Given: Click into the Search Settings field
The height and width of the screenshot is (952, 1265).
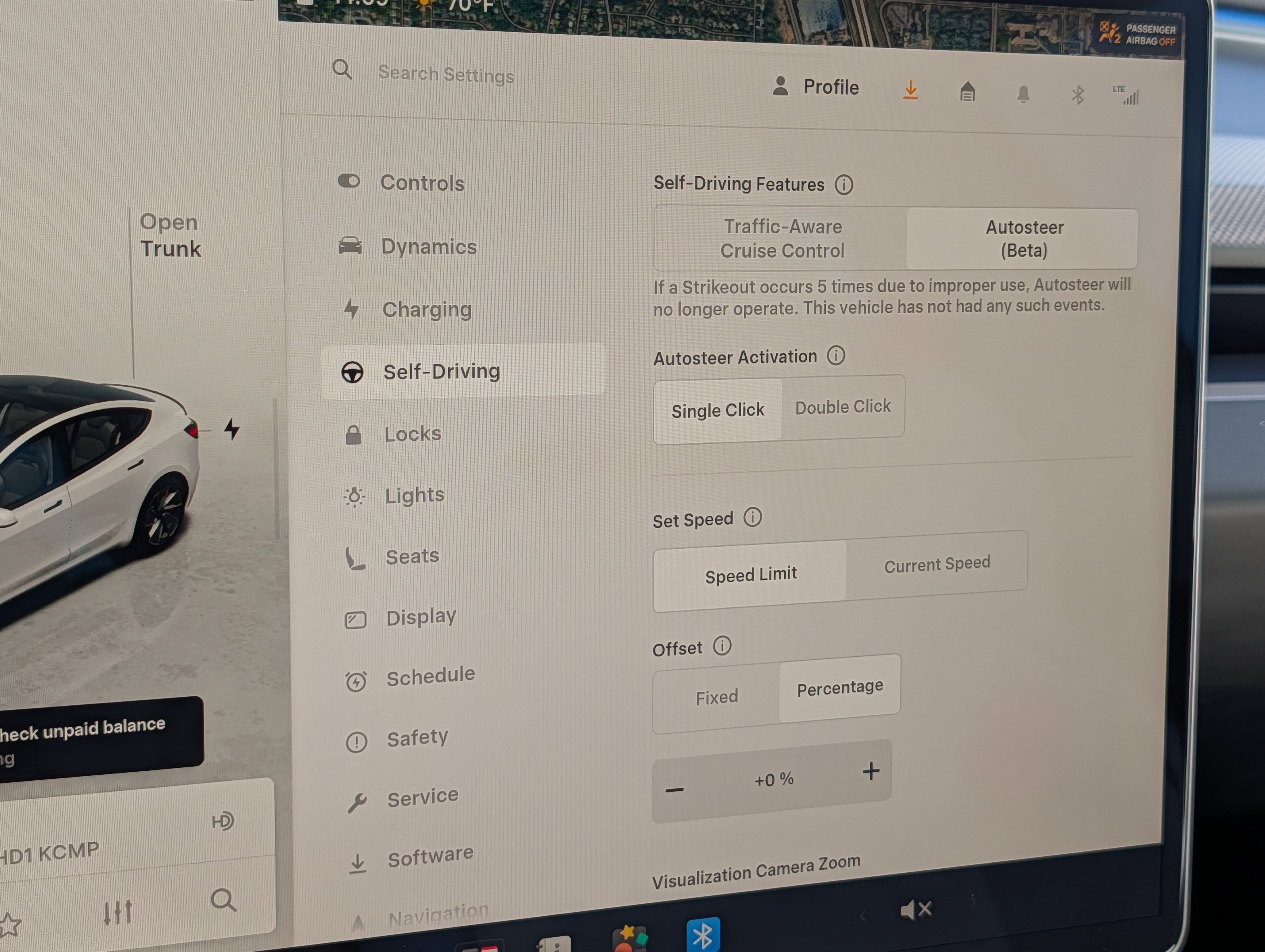Looking at the screenshot, I should click(x=446, y=74).
